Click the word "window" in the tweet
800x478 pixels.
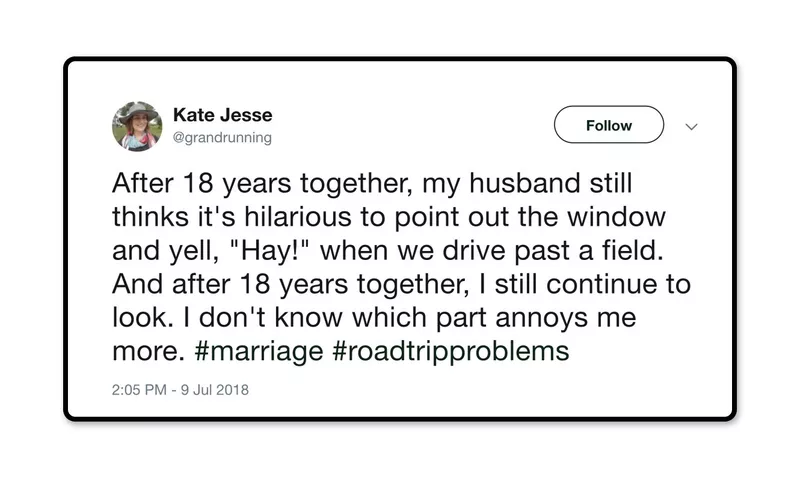[616, 217]
